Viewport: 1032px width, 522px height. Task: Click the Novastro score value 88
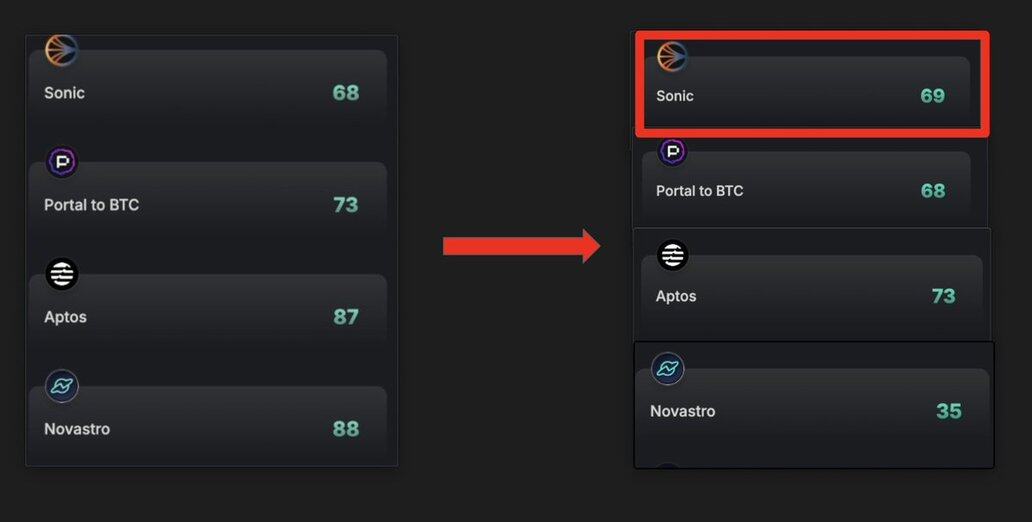pos(346,429)
